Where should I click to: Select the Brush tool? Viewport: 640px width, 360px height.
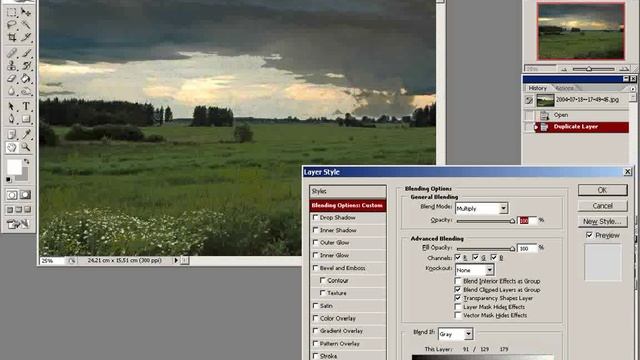click(26, 53)
